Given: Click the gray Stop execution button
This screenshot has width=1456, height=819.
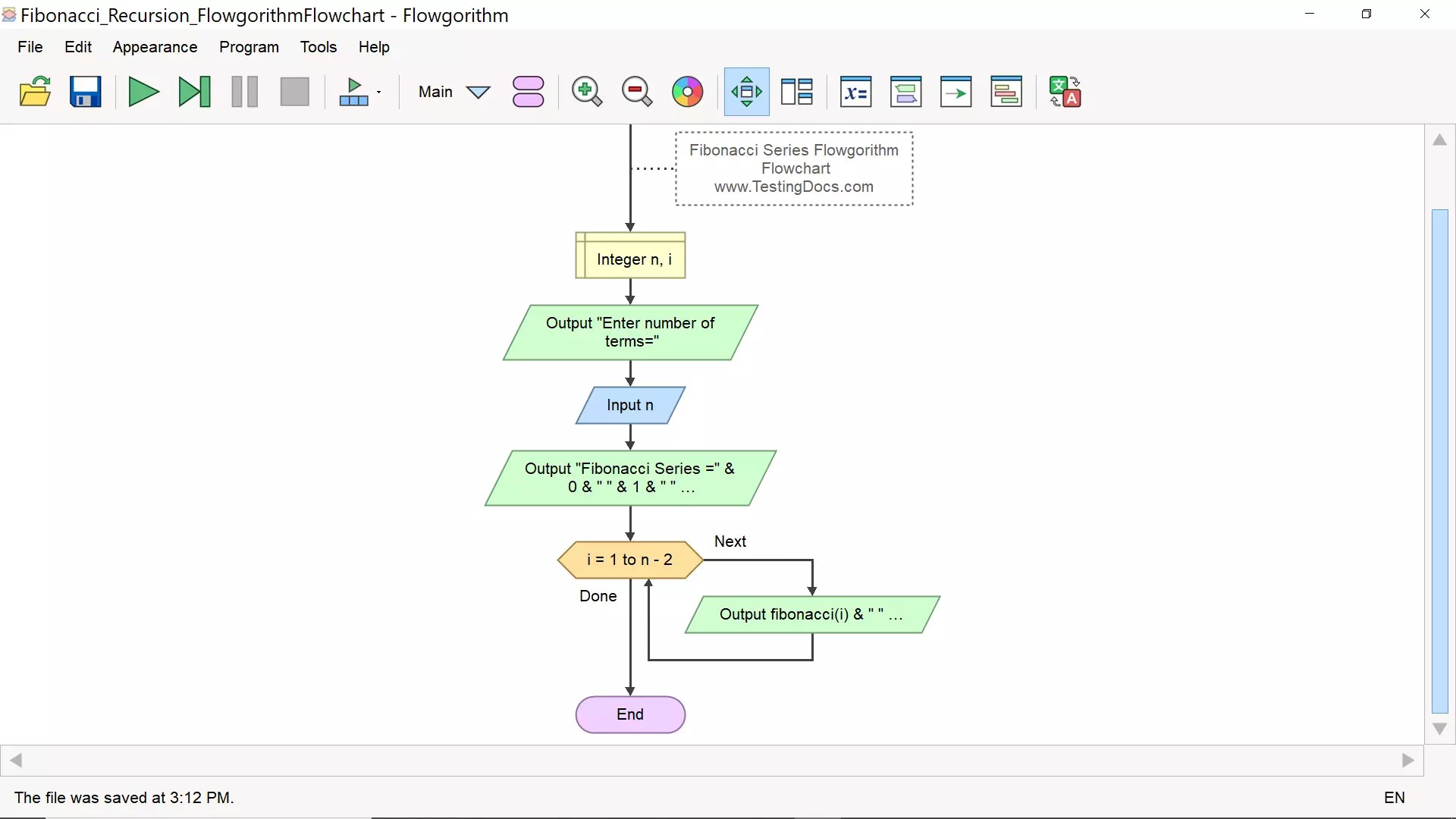Looking at the screenshot, I should (x=295, y=92).
